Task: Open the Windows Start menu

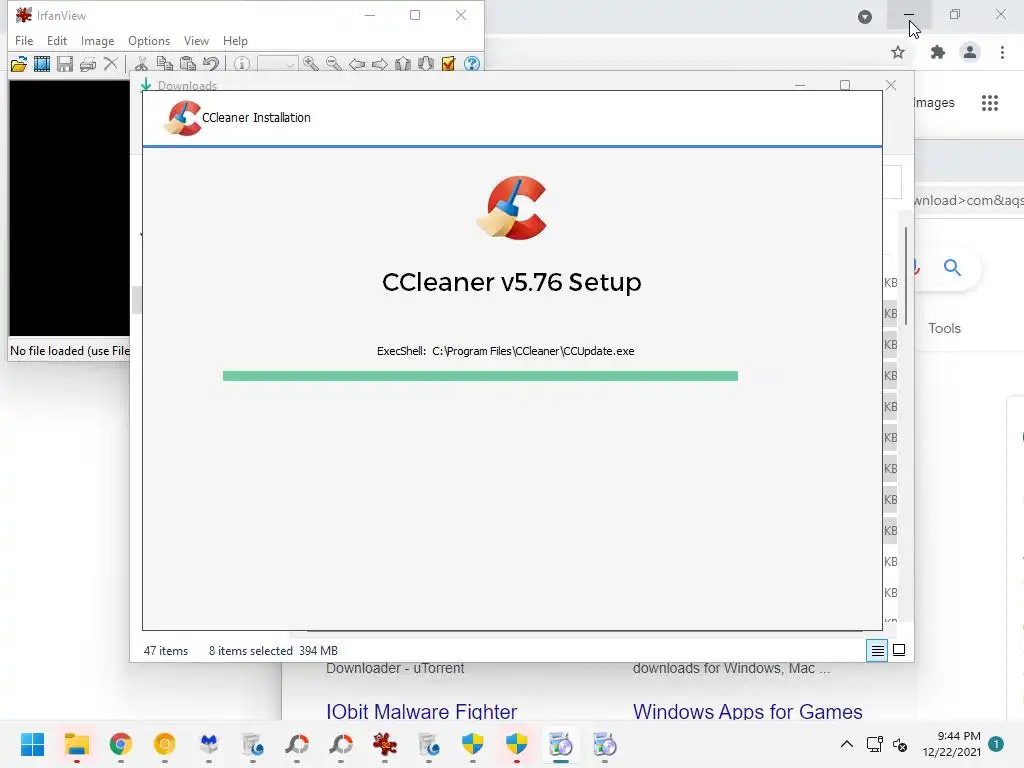Action: pos(33,744)
